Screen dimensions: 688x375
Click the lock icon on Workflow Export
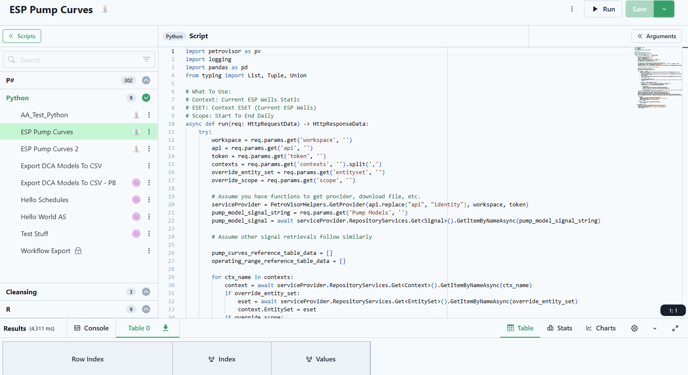click(x=78, y=250)
